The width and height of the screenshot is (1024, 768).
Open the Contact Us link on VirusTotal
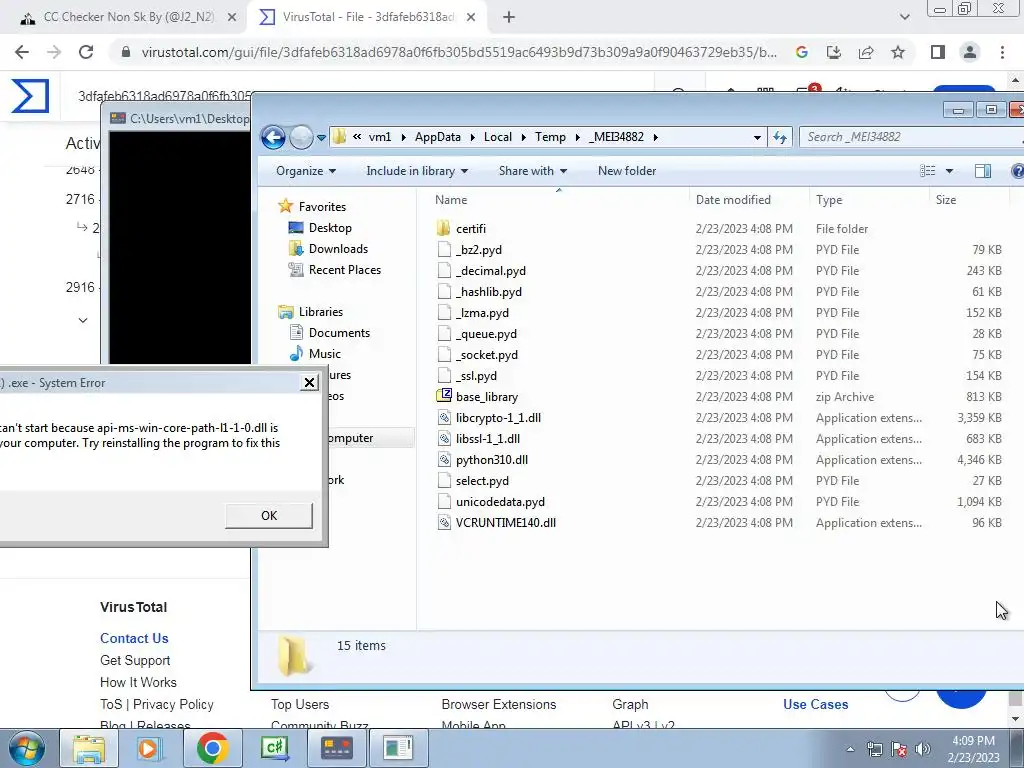point(134,639)
